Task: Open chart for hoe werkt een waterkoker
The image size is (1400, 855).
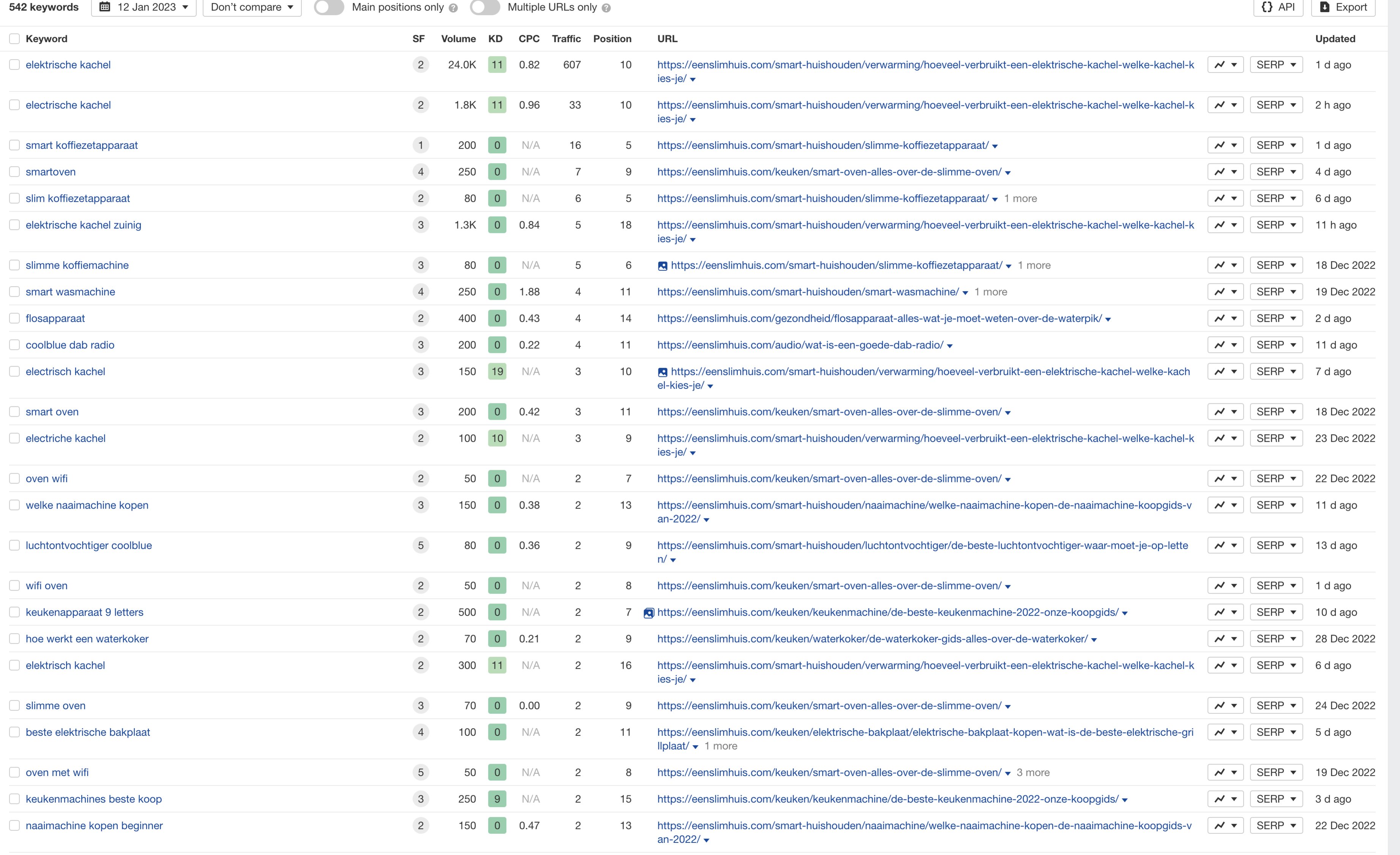Action: click(x=1226, y=639)
